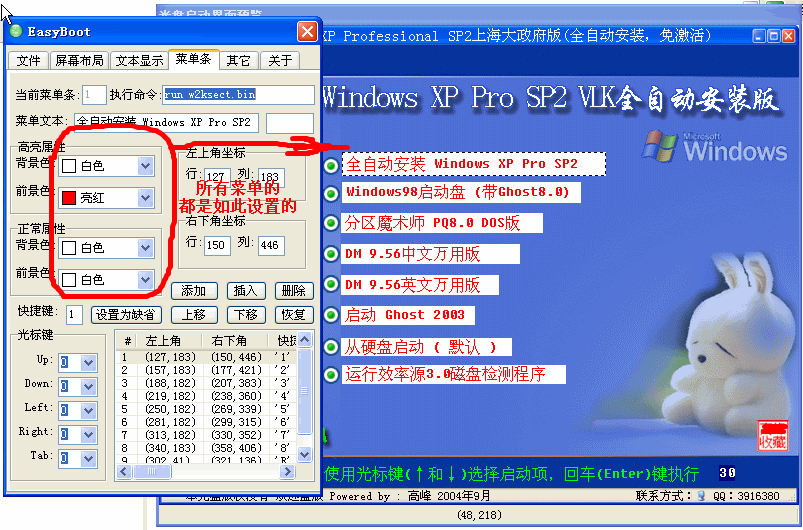Click list horizontal scrollbar right arrow
The height and width of the screenshot is (530, 803).
point(288,471)
